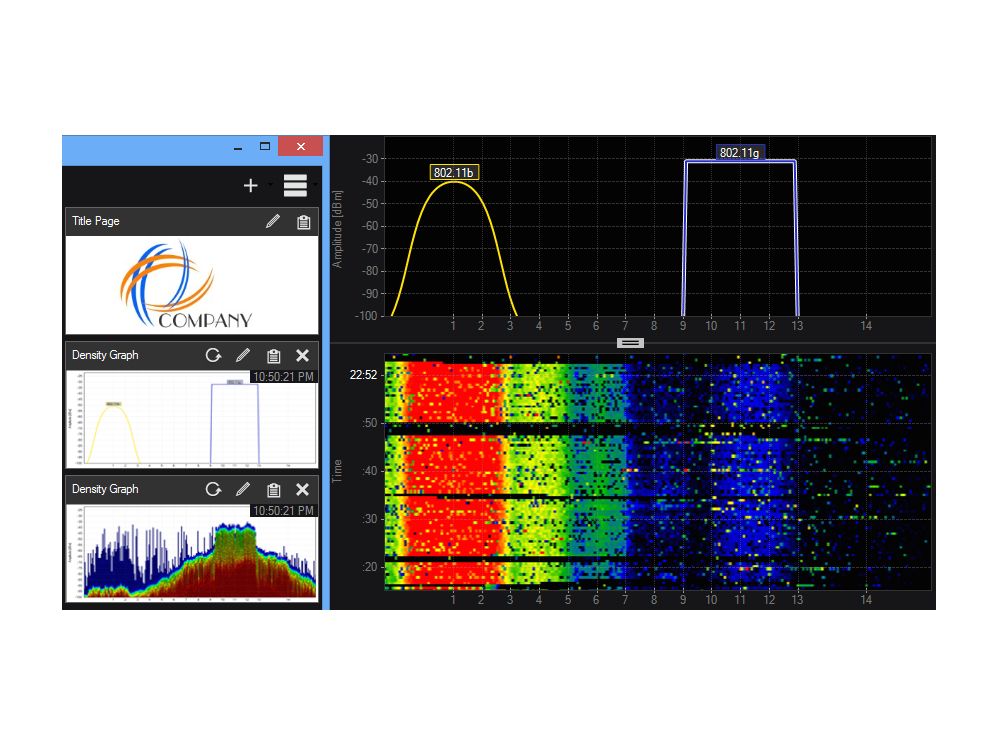Viewport: 1000px width, 750px height.
Task: Click the 22:52 time label on waterfall
Action: click(364, 375)
